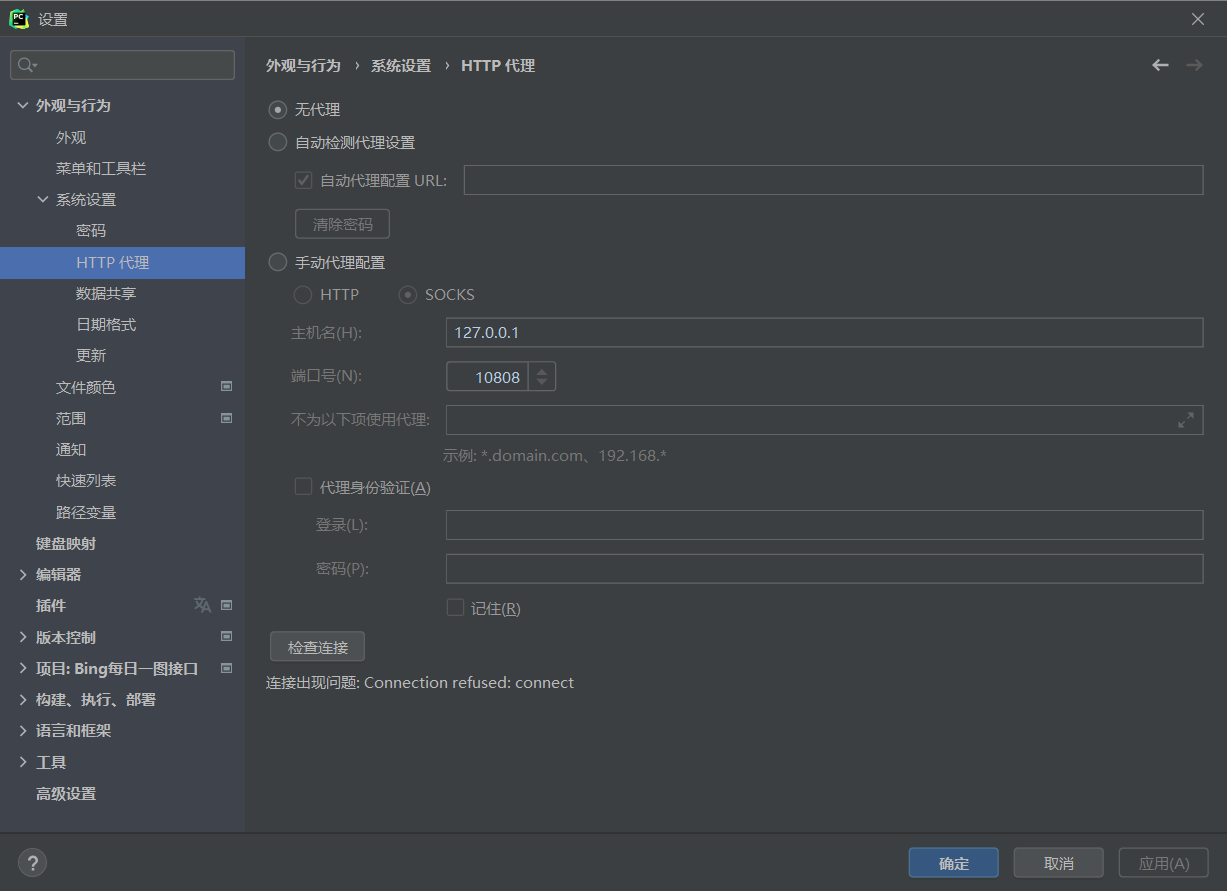Click the project-level icon next to 文件颜色
1227x891 pixels.
tap(226, 387)
